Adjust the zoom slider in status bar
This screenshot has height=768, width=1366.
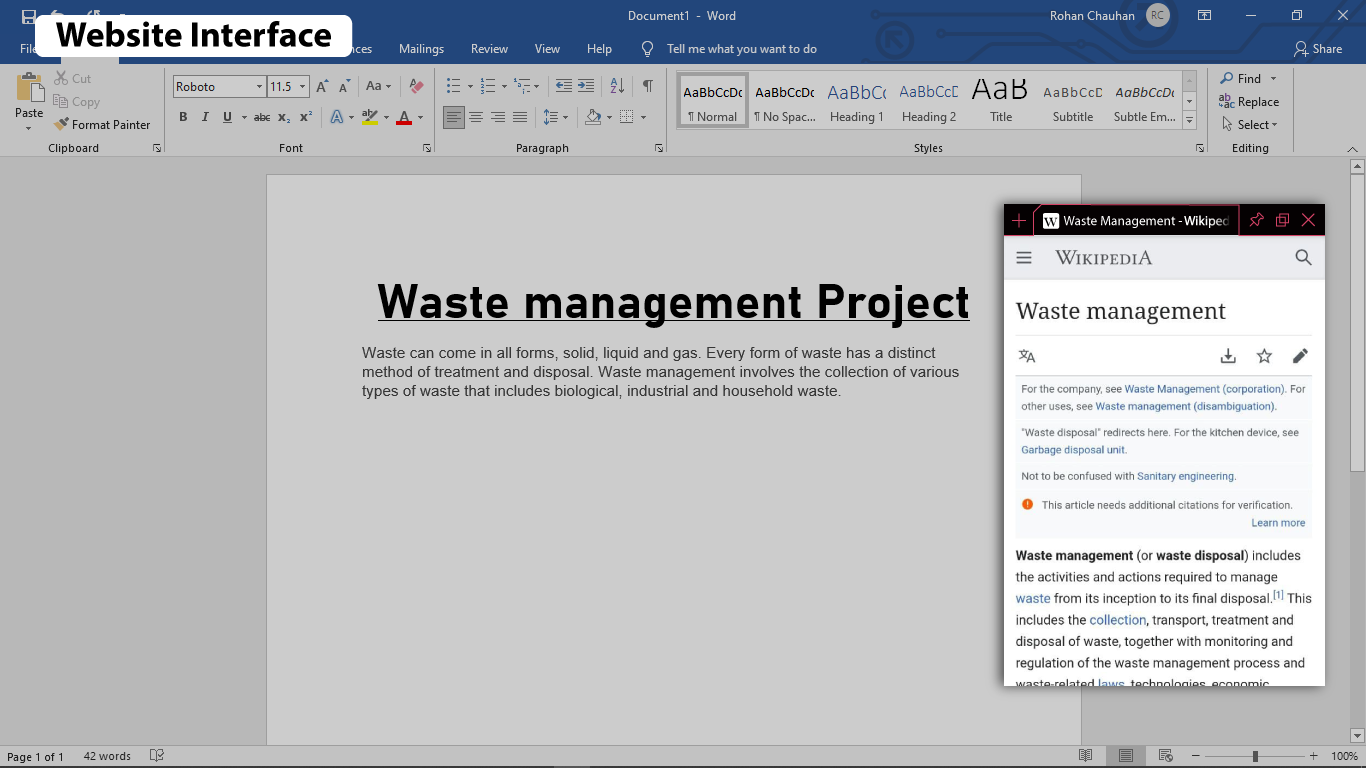(x=1255, y=756)
